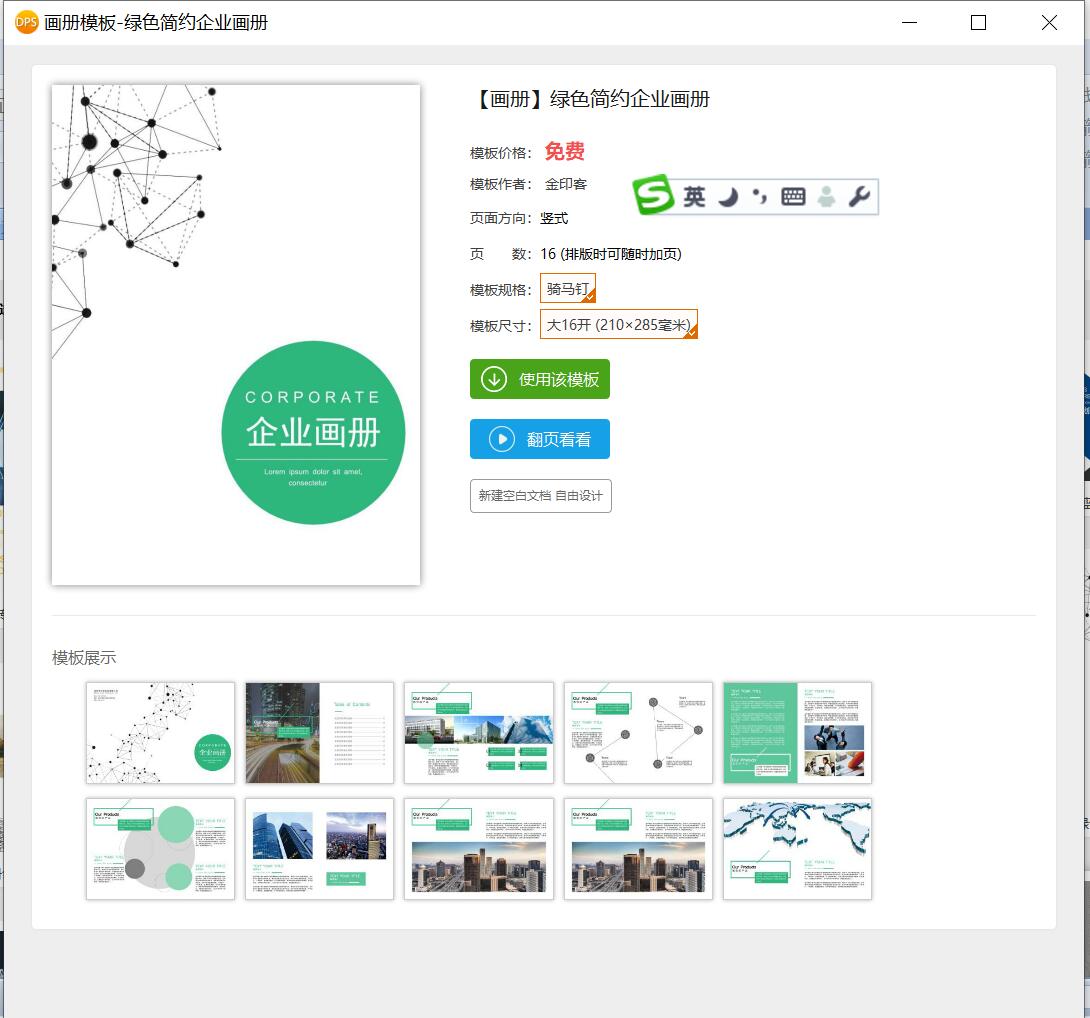This screenshot has height=1018, width=1090.
Task: Click the 翻页看看 blue button
Action: point(539,439)
